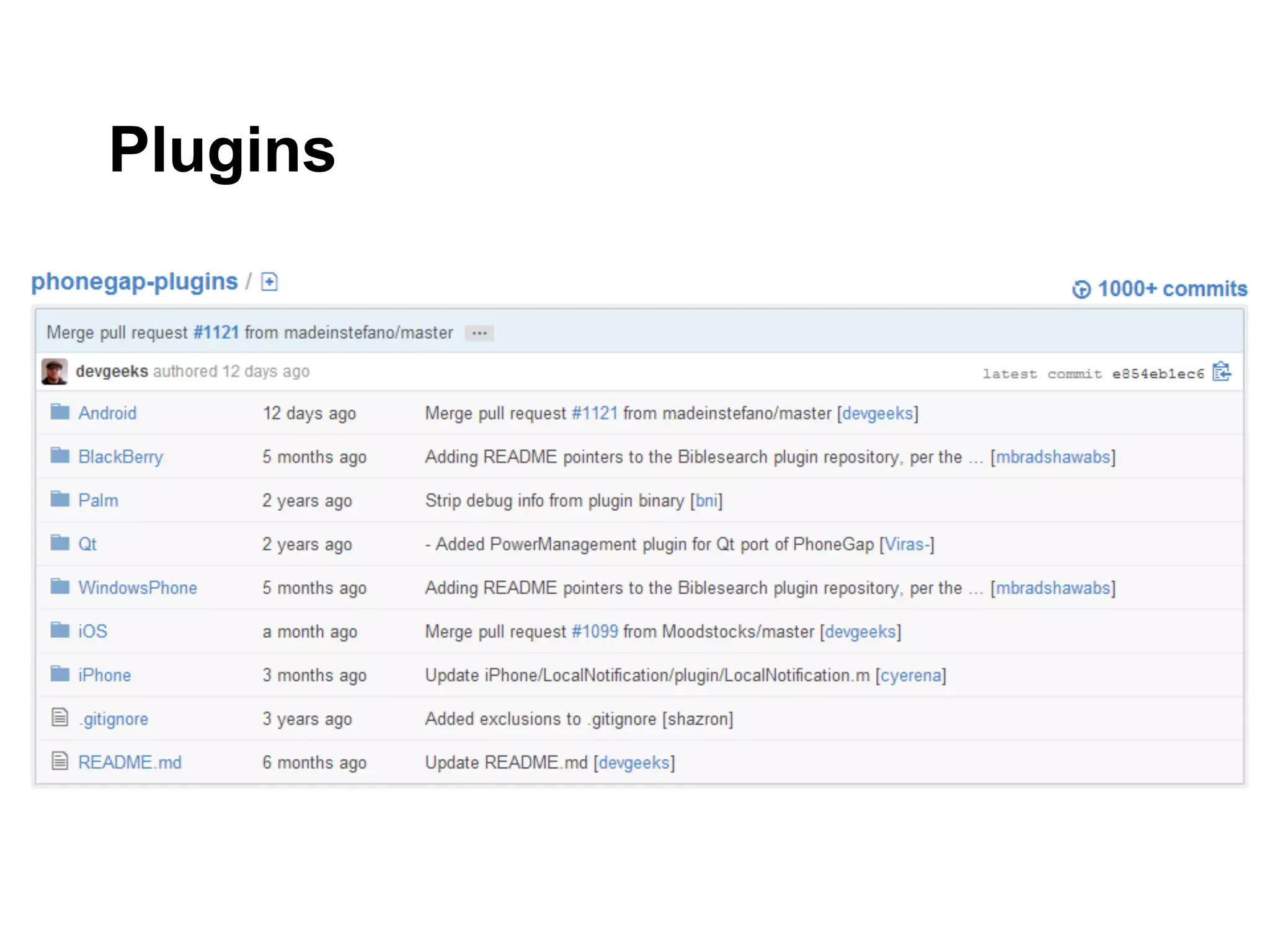View the 1000+ commits link
Viewport: 1270px width, 952px height.
(1172, 289)
